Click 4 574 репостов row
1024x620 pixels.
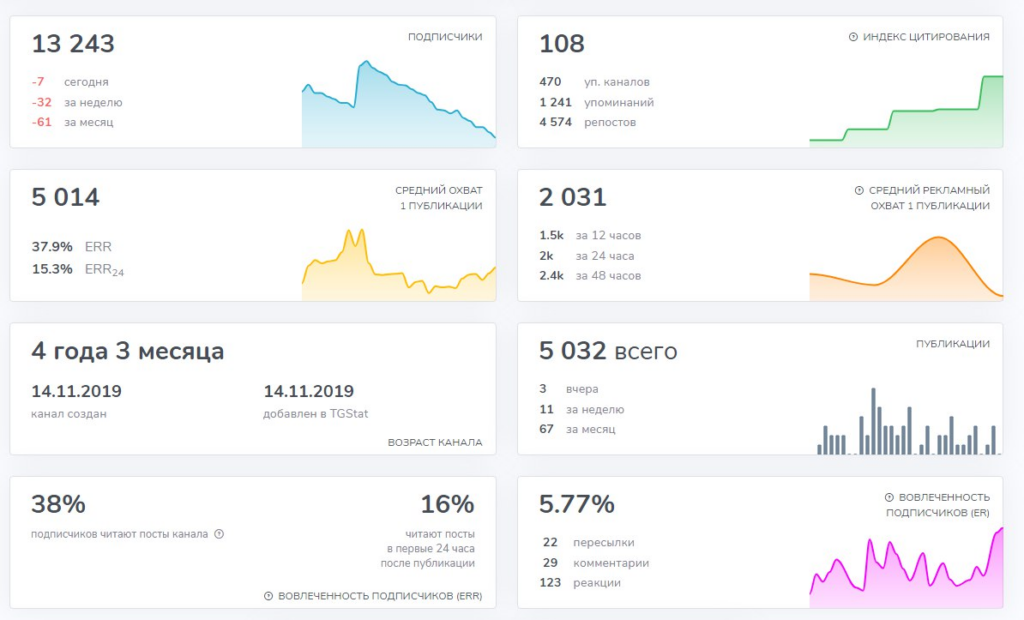[587, 122]
